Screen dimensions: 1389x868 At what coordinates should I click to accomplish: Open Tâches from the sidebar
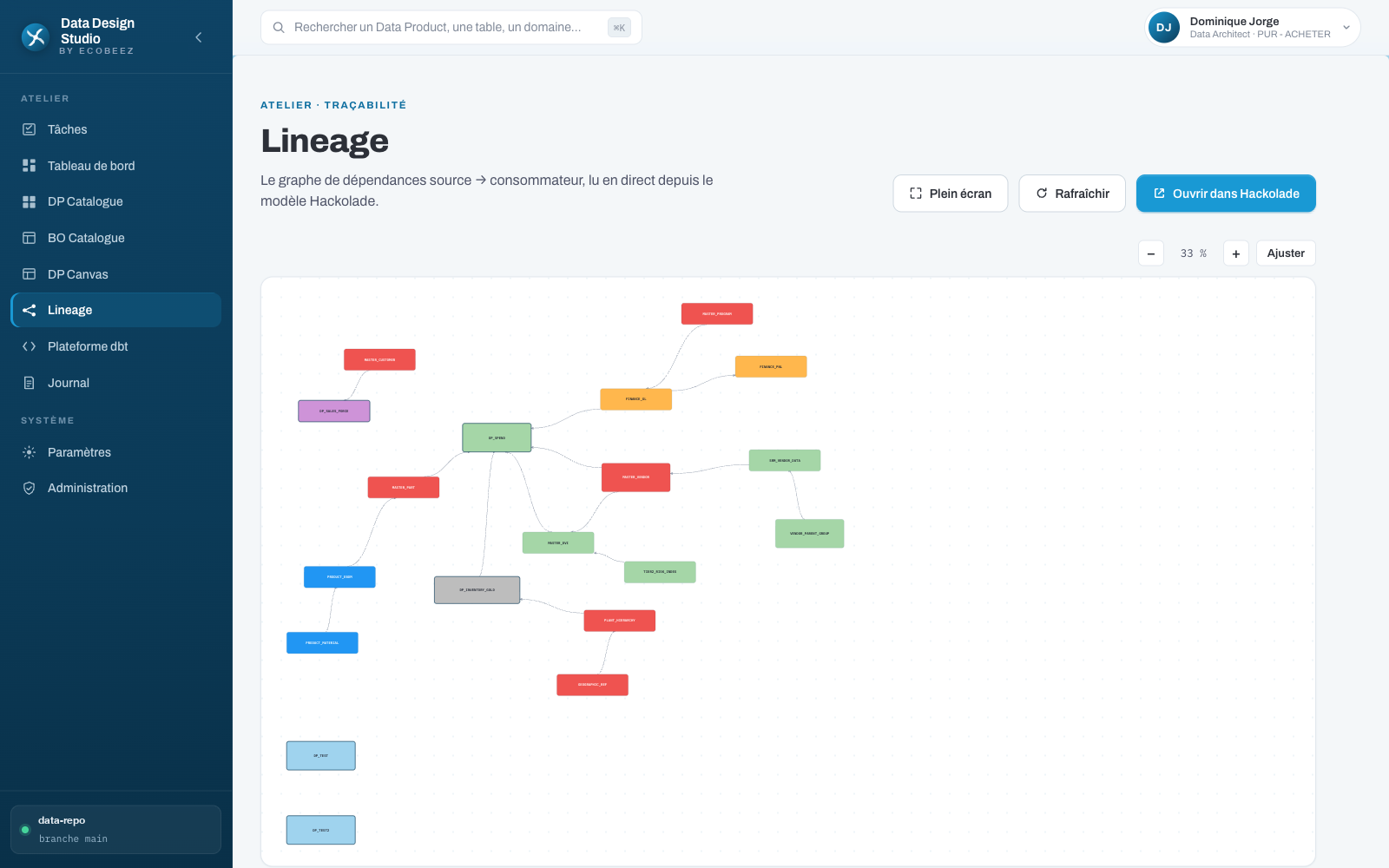(x=115, y=129)
